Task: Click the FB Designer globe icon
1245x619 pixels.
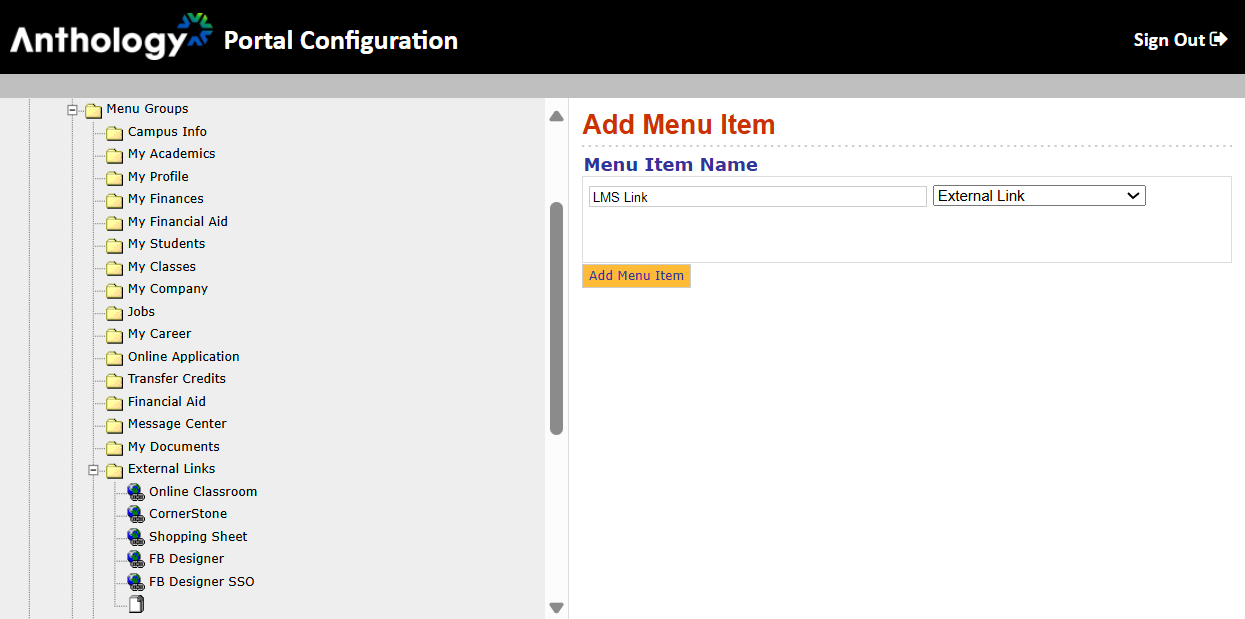Action: [135, 559]
